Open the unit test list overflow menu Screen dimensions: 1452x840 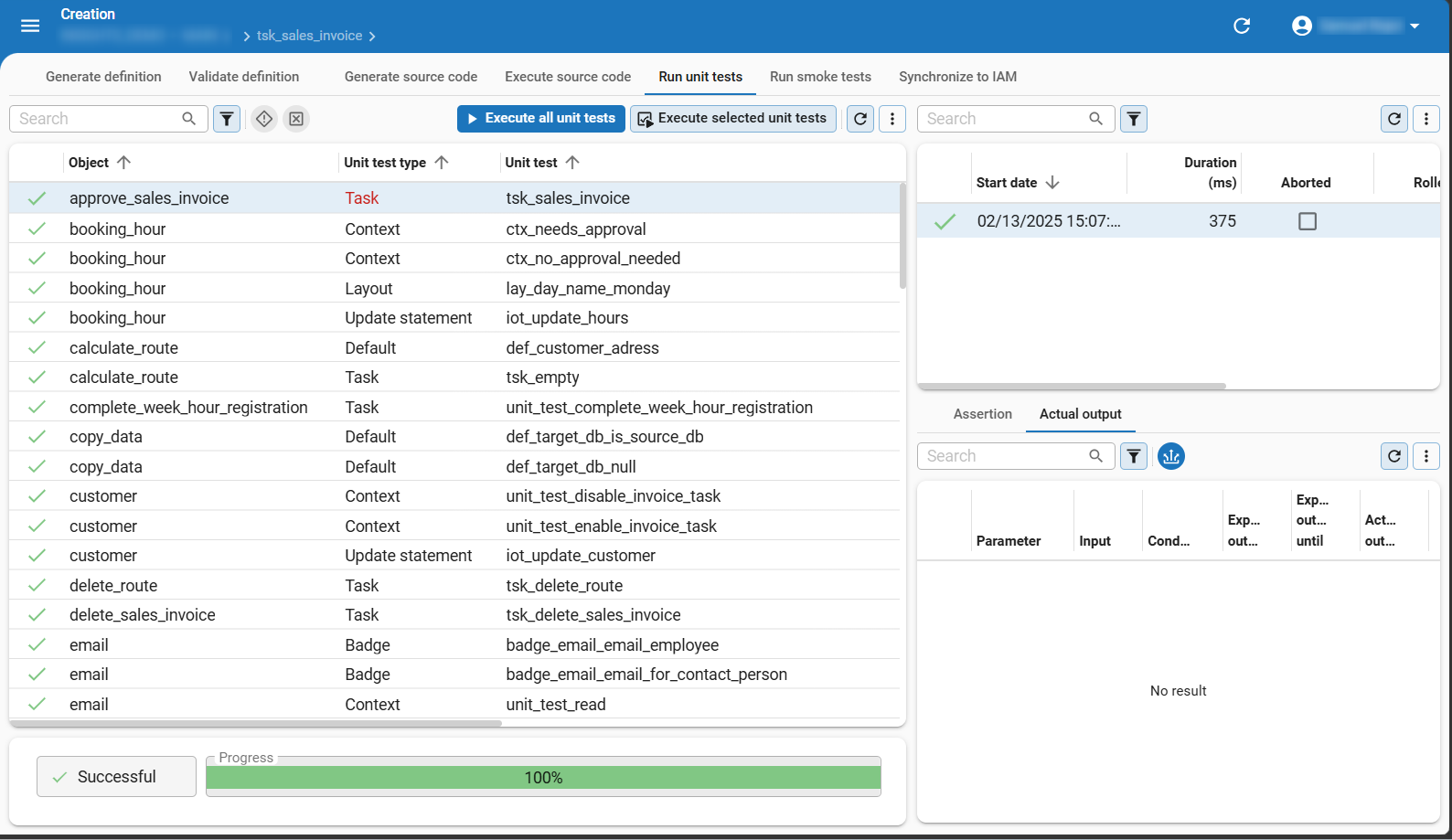(x=892, y=119)
